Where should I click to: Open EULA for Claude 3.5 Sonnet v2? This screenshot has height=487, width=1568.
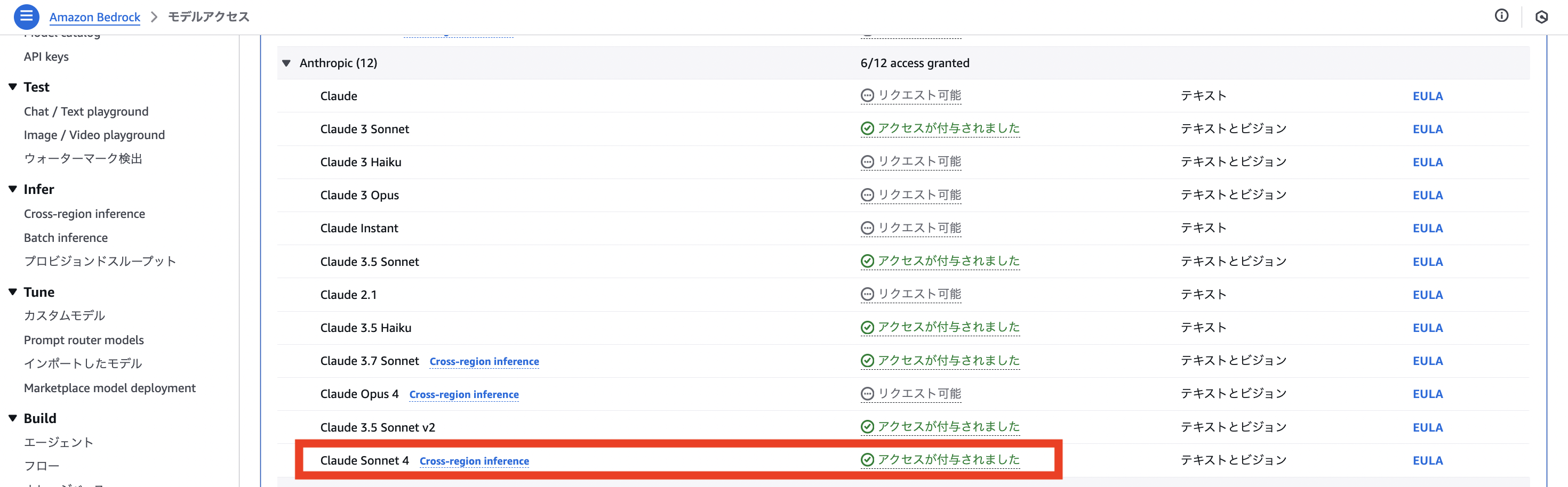pos(1427,427)
